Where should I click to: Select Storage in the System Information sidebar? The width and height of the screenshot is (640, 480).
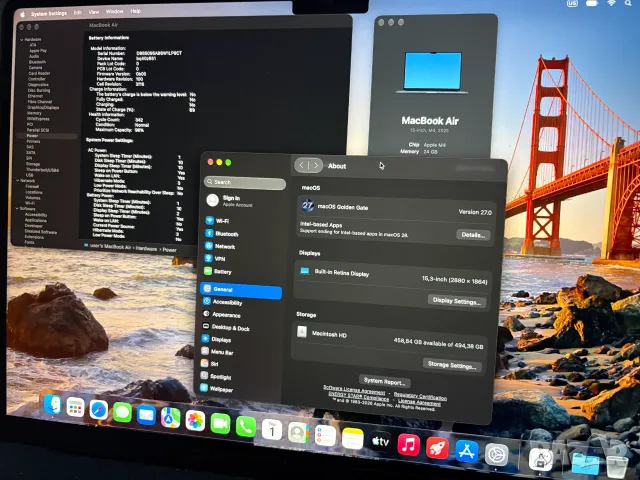[33, 164]
